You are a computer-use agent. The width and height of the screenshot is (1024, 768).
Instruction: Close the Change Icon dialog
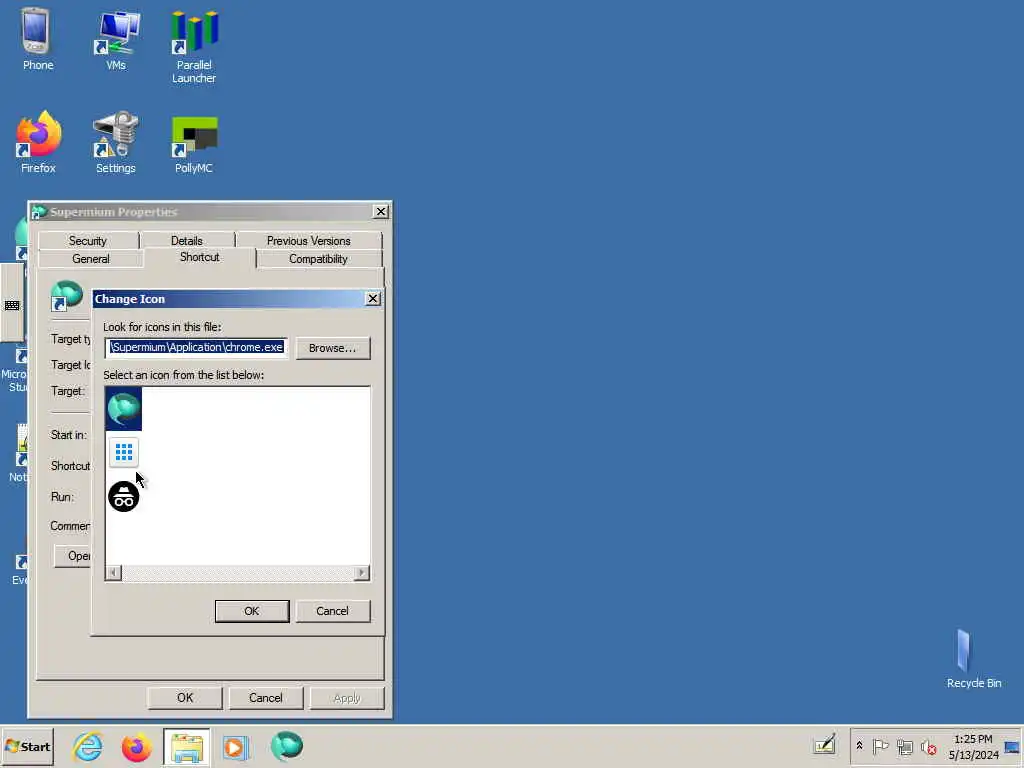click(372, 298)
